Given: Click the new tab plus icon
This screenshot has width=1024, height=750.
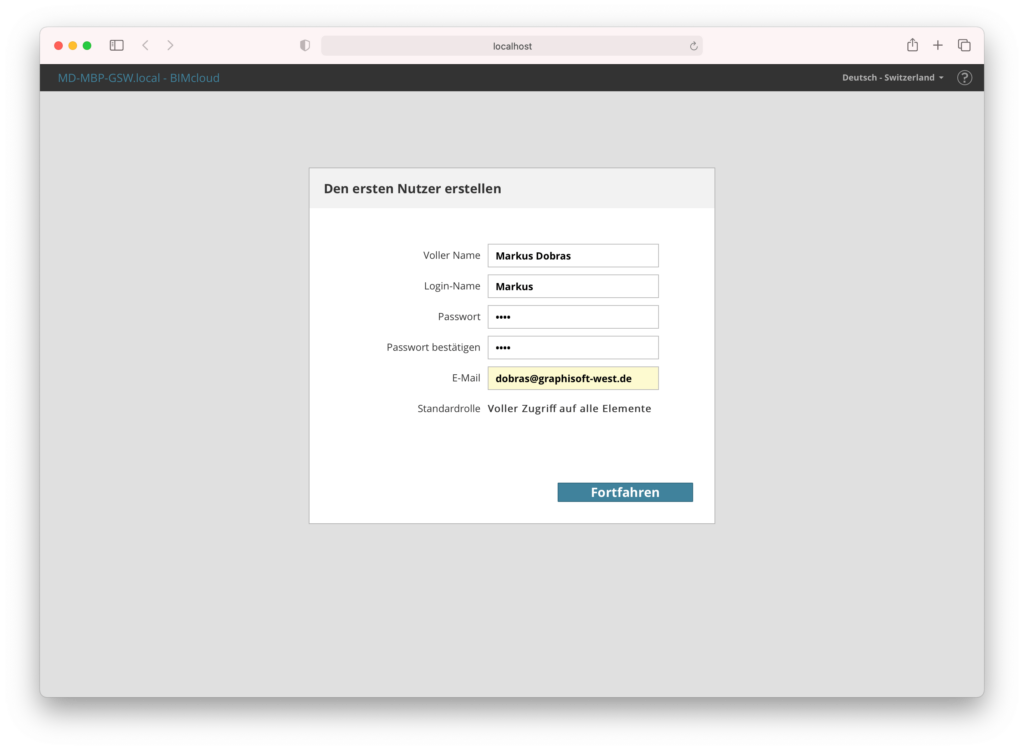Looking at the screenshot, I should 937,45.
